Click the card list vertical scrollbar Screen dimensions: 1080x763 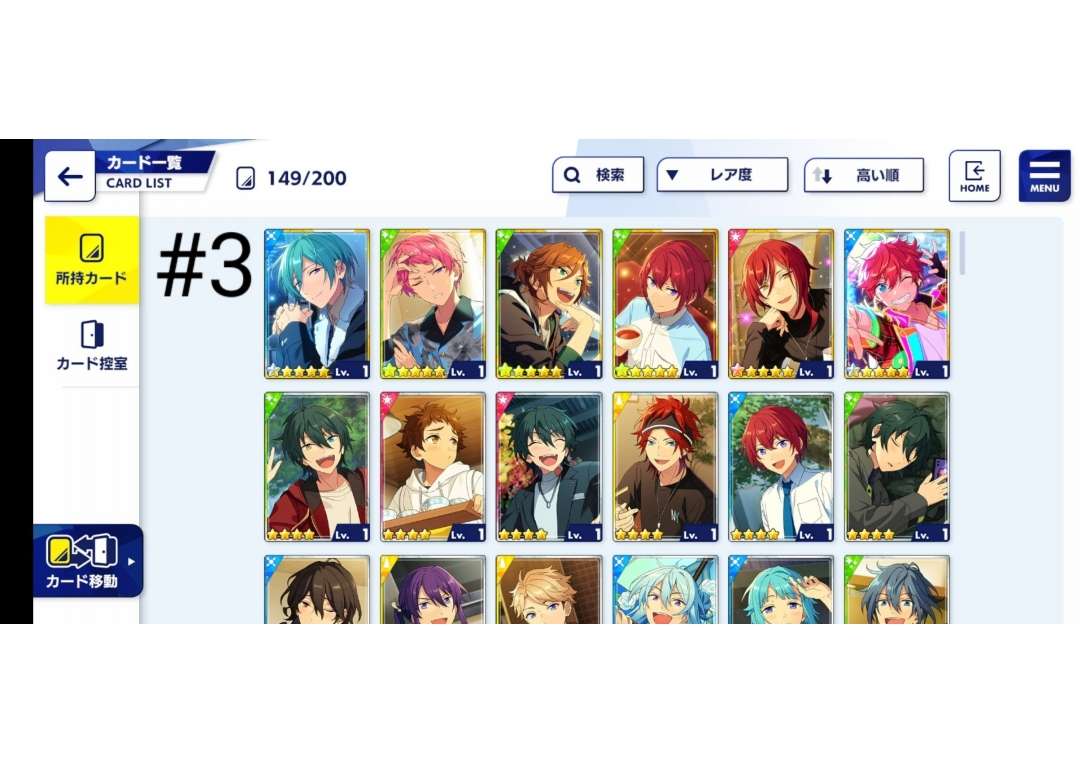click(962, 253)
